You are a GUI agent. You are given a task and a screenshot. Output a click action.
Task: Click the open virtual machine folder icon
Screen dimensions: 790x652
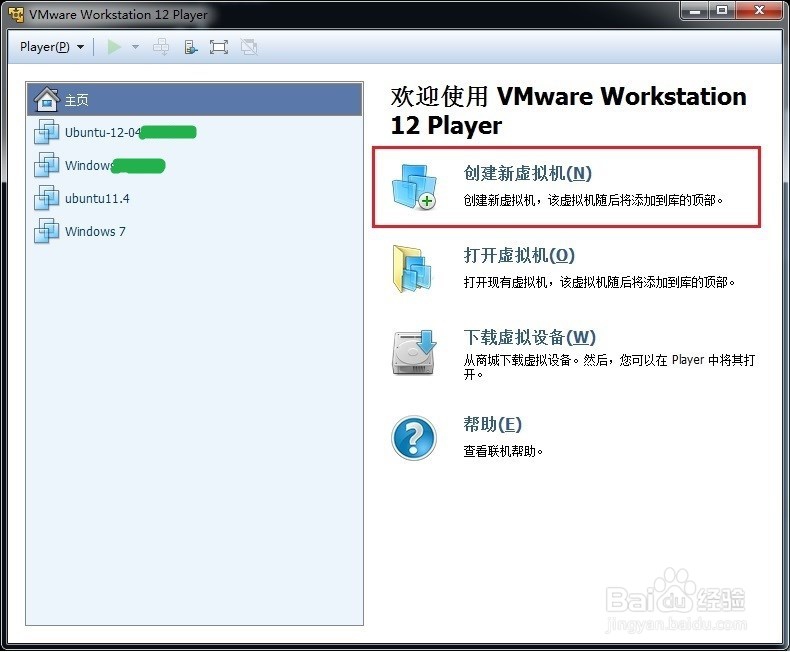(412, 269)
